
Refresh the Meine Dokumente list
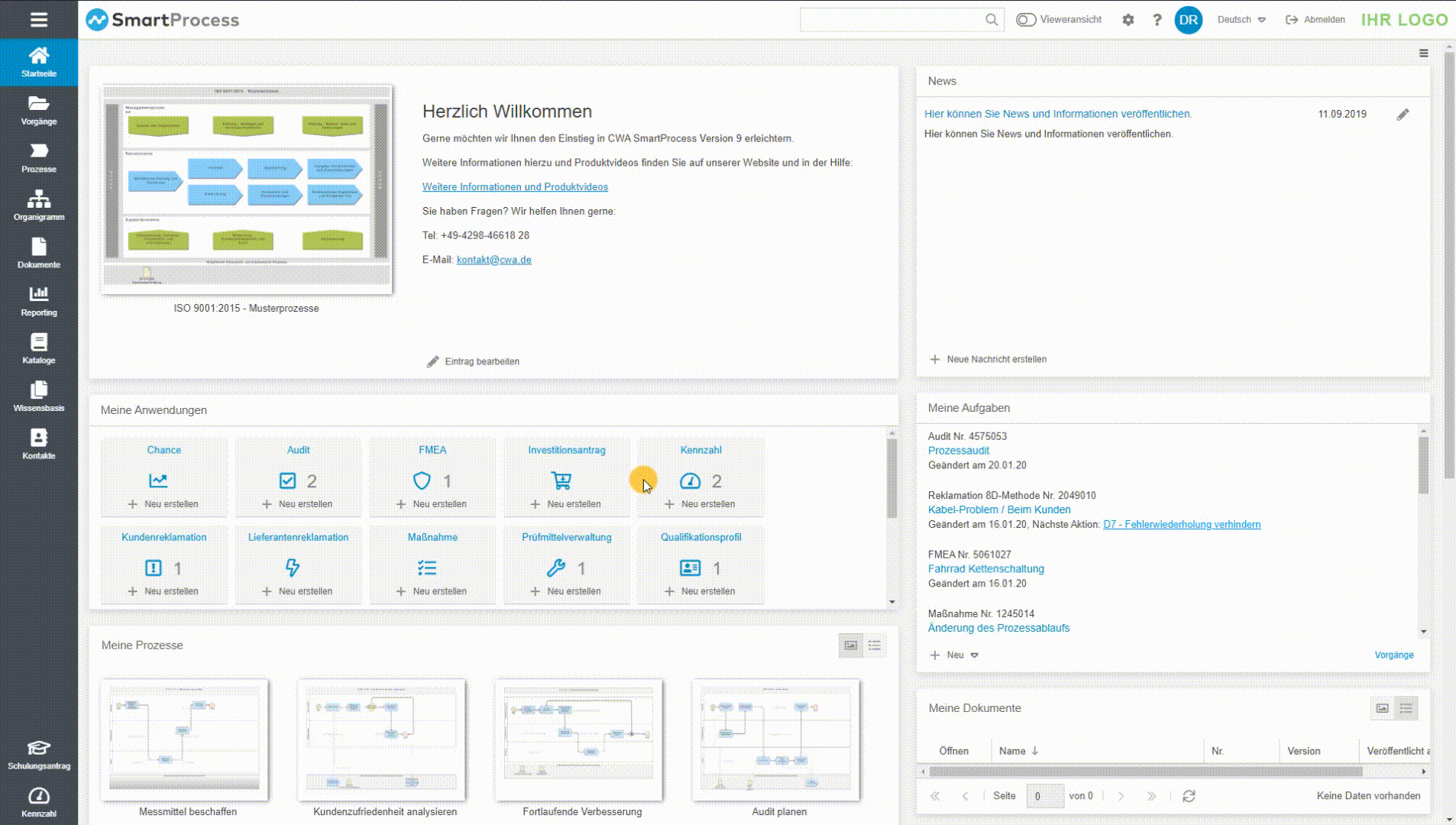1189,796
